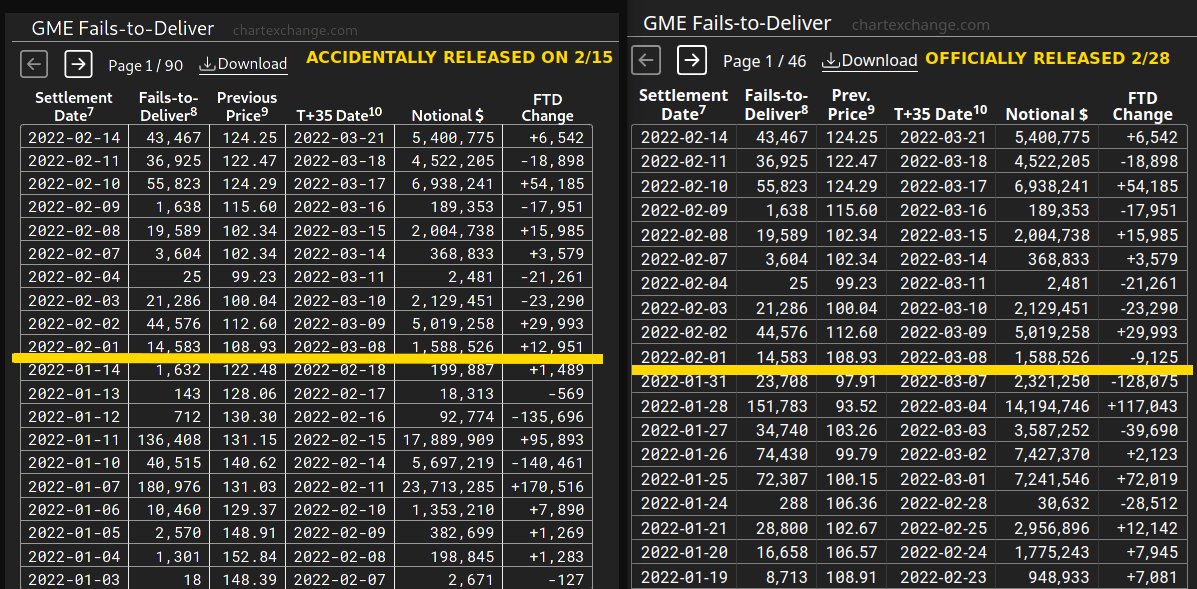Select 2022-01-06 date in left table
1197x589 pixels.
click(x=74, y=509)
